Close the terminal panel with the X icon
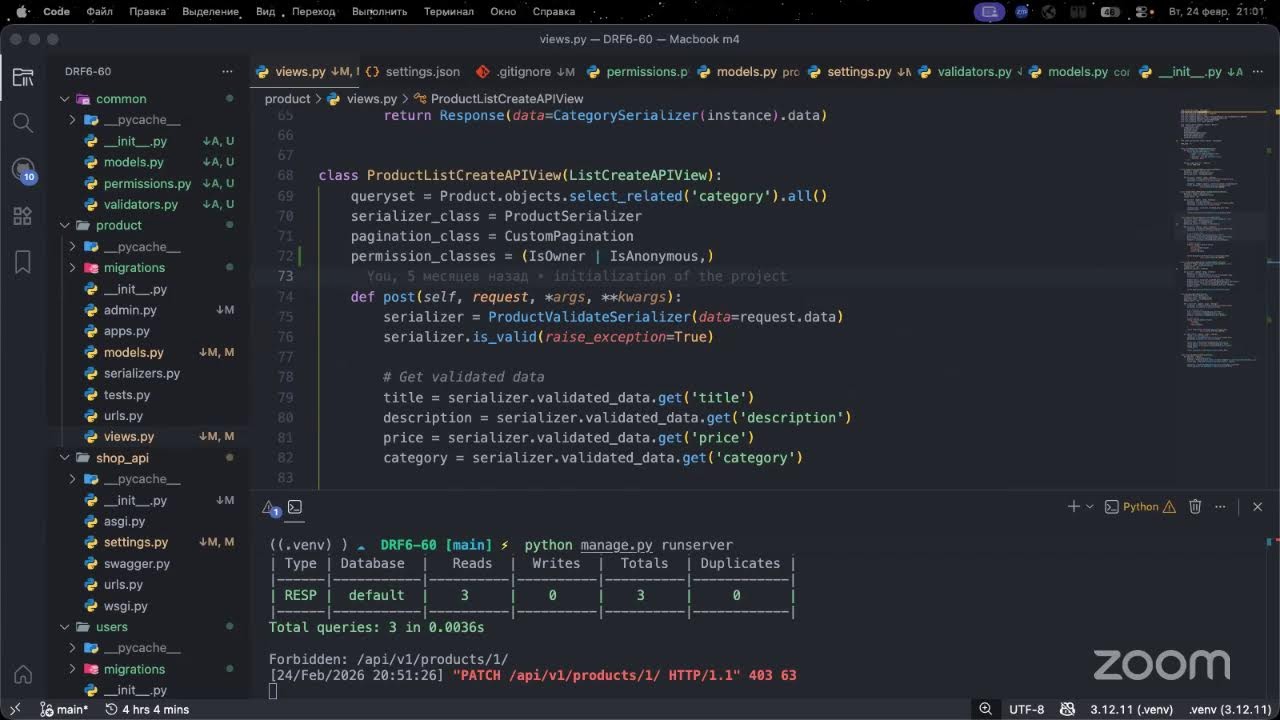This screenshot has height=720, width=1280. click(1258, 507)
